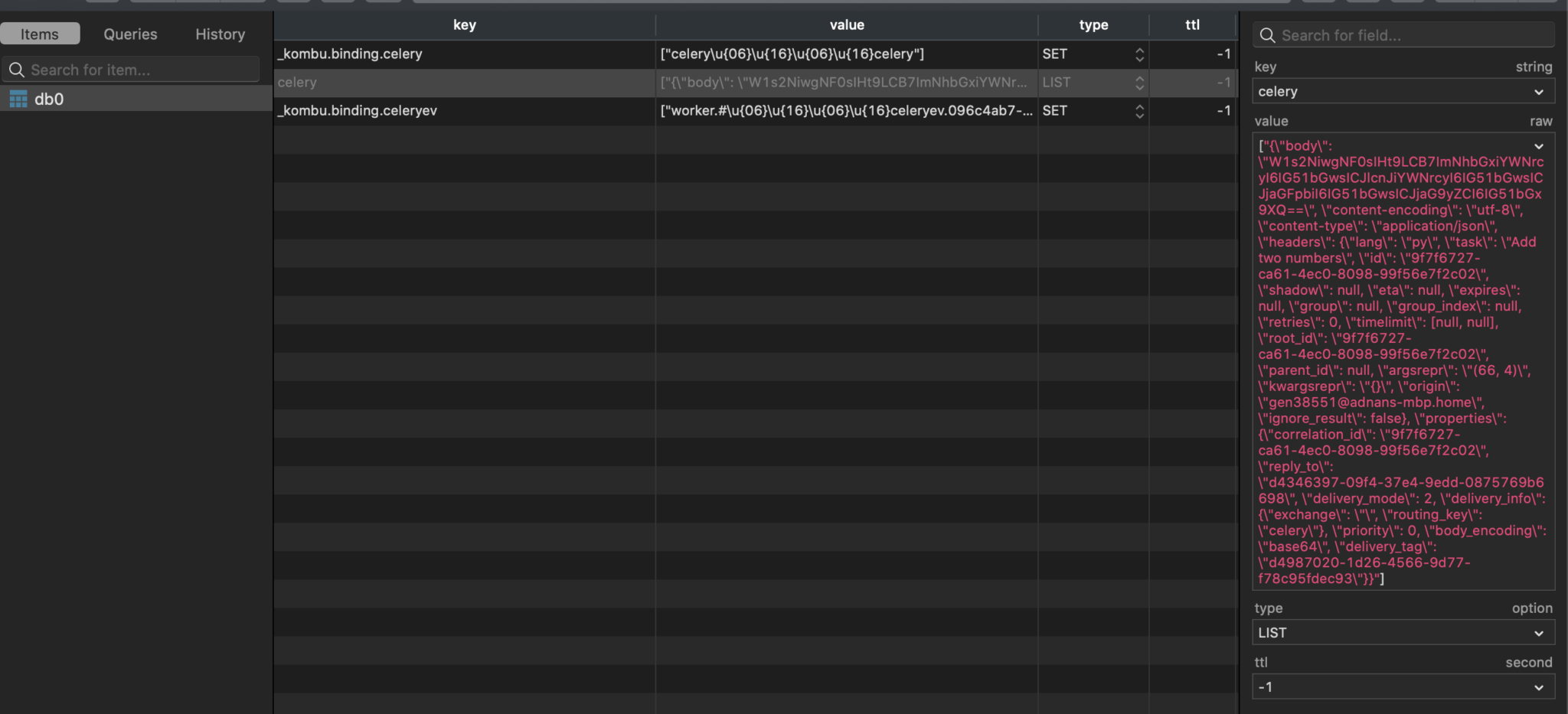
Task: Click the magnifier icon in the field search bar
Action: (1269, 35)
